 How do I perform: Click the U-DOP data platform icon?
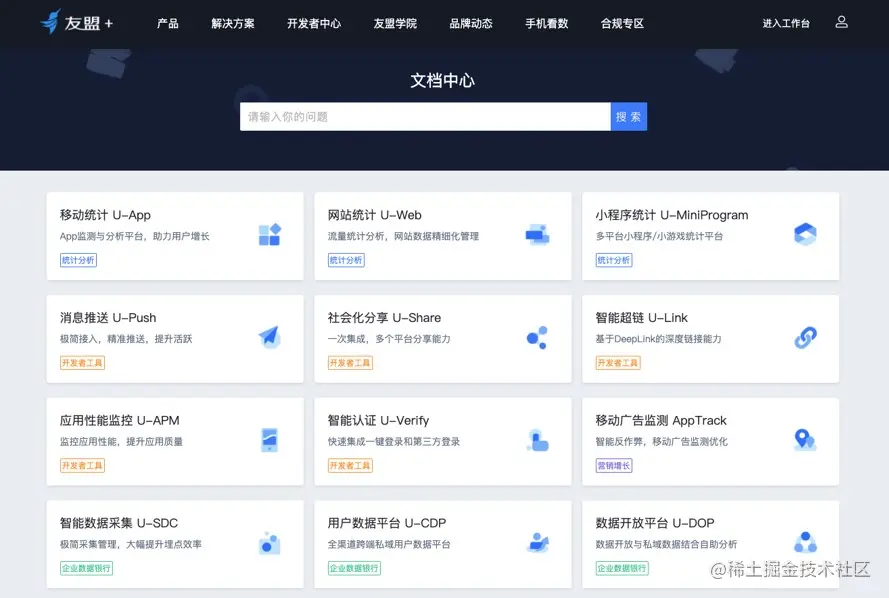pyautogui.click(x=805, y=542)
